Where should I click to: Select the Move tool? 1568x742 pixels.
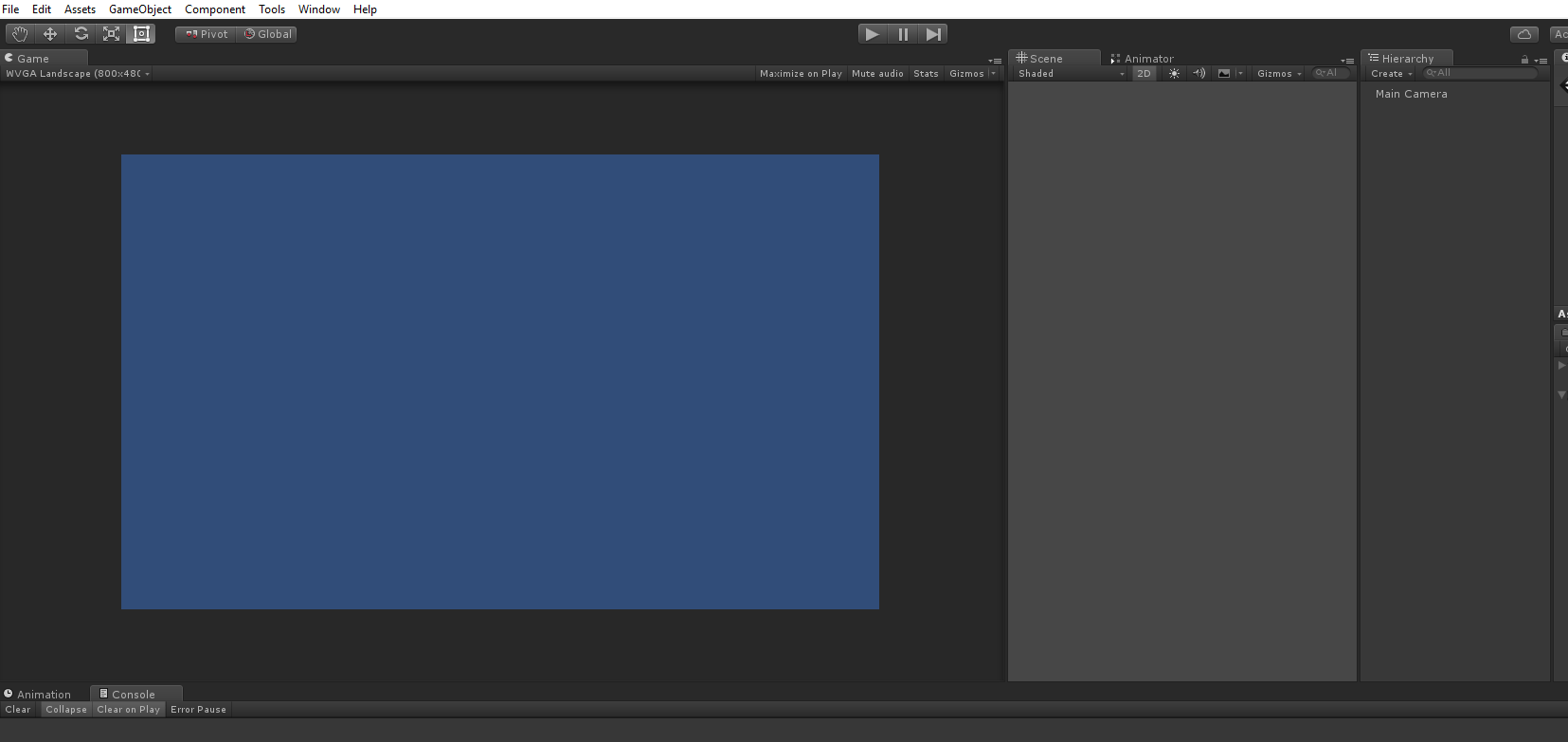click(x=50, y=34)
